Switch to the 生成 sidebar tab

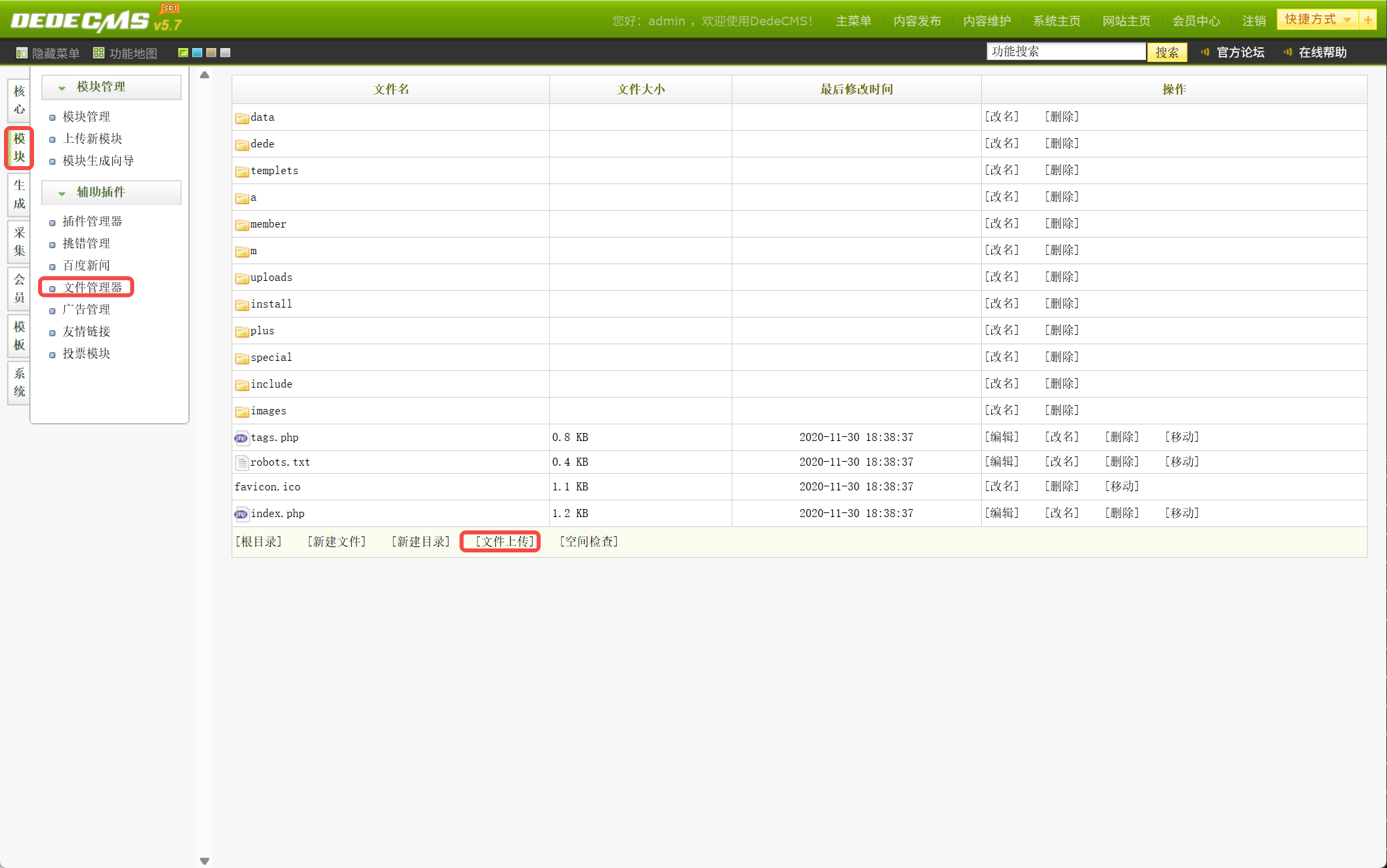pos(19,194)
